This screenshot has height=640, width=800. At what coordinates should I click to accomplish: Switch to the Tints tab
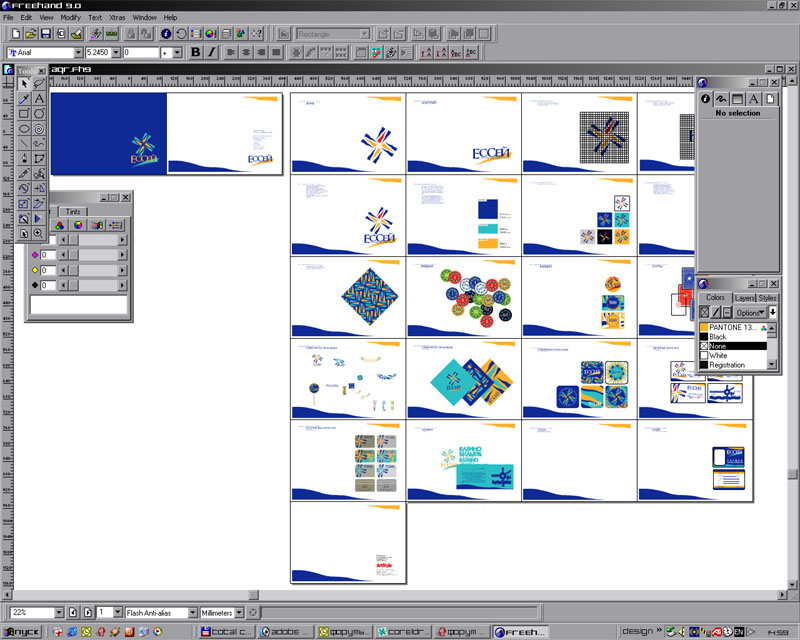click(x=73, y=211)
